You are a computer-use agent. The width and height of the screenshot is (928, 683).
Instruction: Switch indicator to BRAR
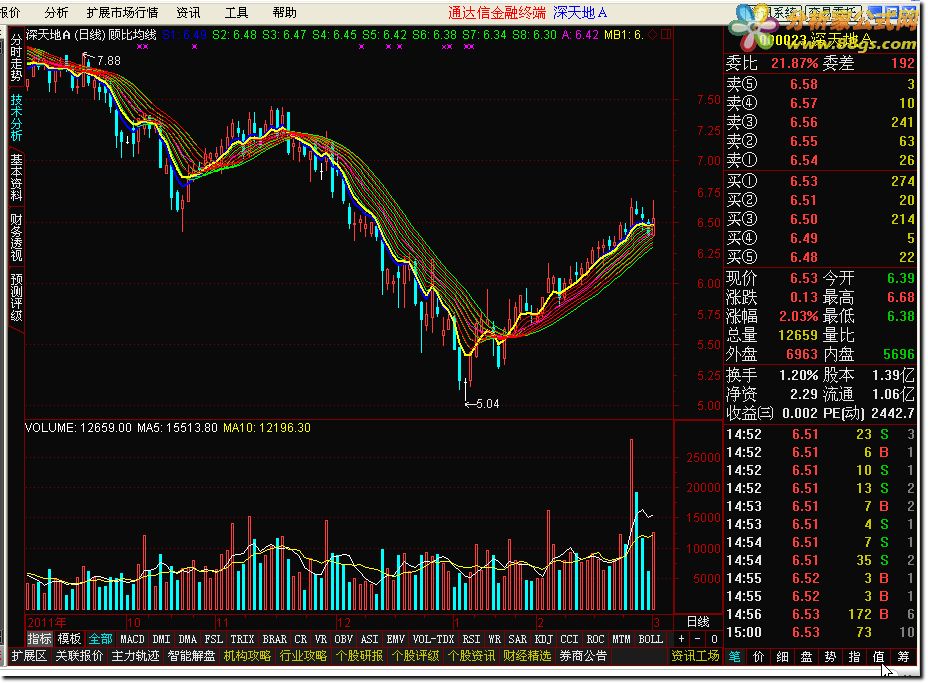(x=274, y=639)
